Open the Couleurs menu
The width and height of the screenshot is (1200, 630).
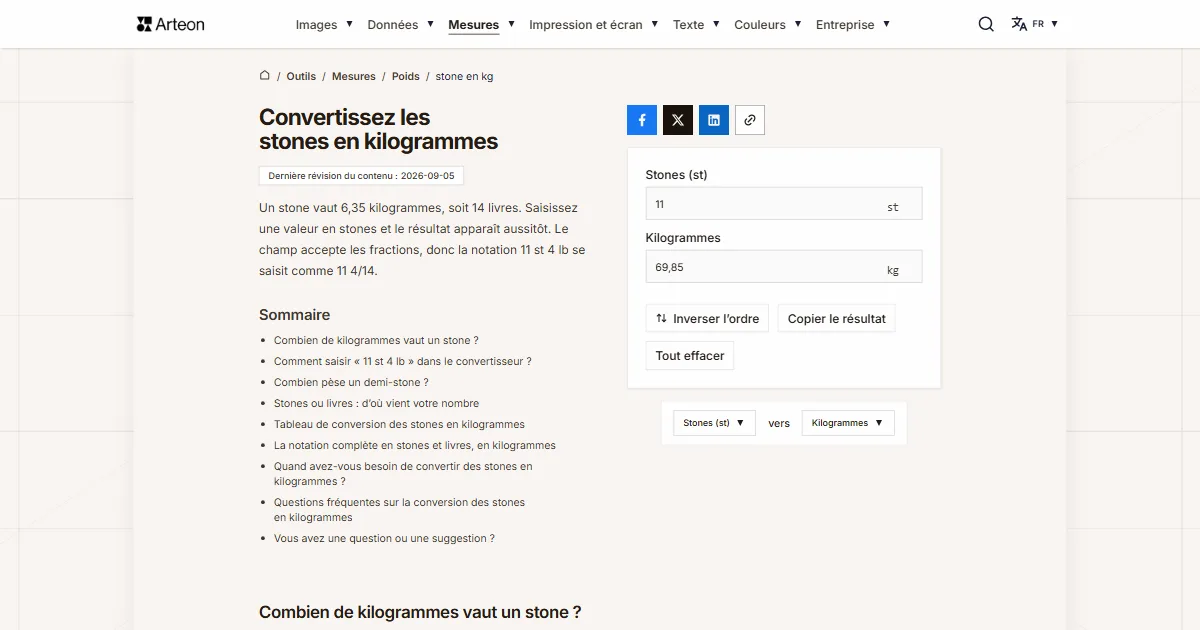(x=768, y=24)
